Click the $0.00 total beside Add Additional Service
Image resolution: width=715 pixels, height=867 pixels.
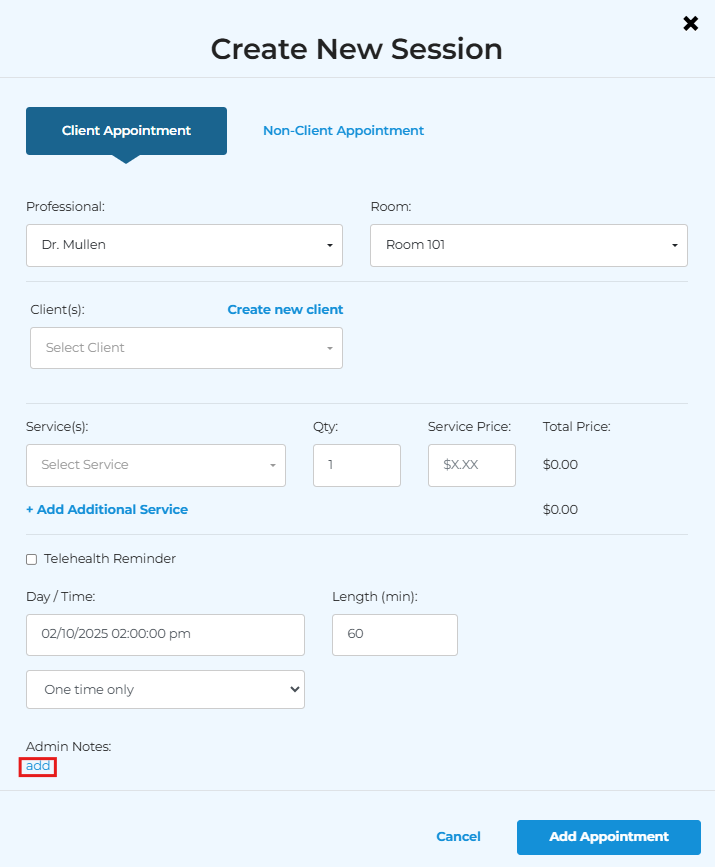(x=560, y=509)
